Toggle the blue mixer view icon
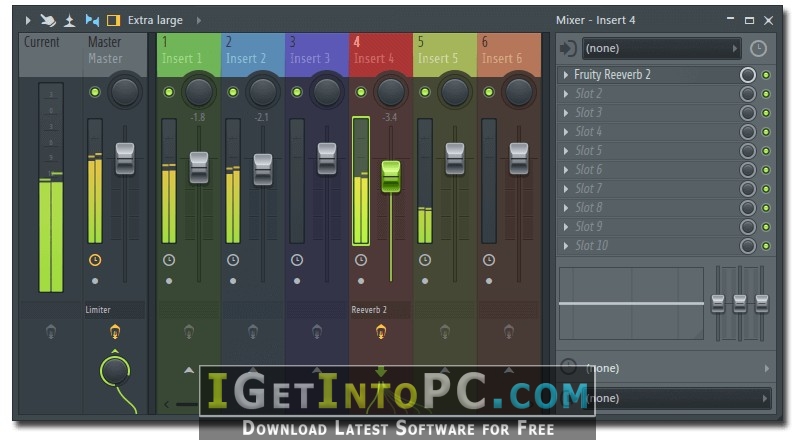 click(92, 20)
